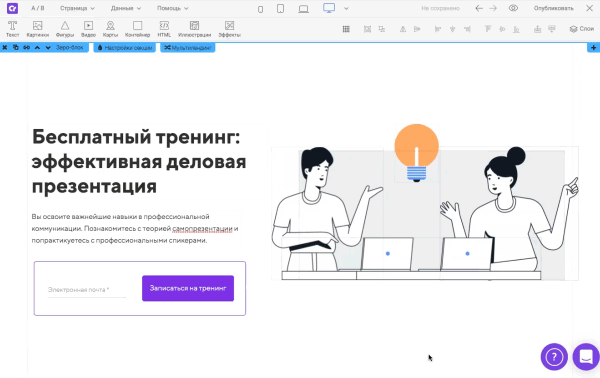Screen dimensions: 600x378
Task: Flip selection horizontally icon
Action: click(x=417, y=29)
